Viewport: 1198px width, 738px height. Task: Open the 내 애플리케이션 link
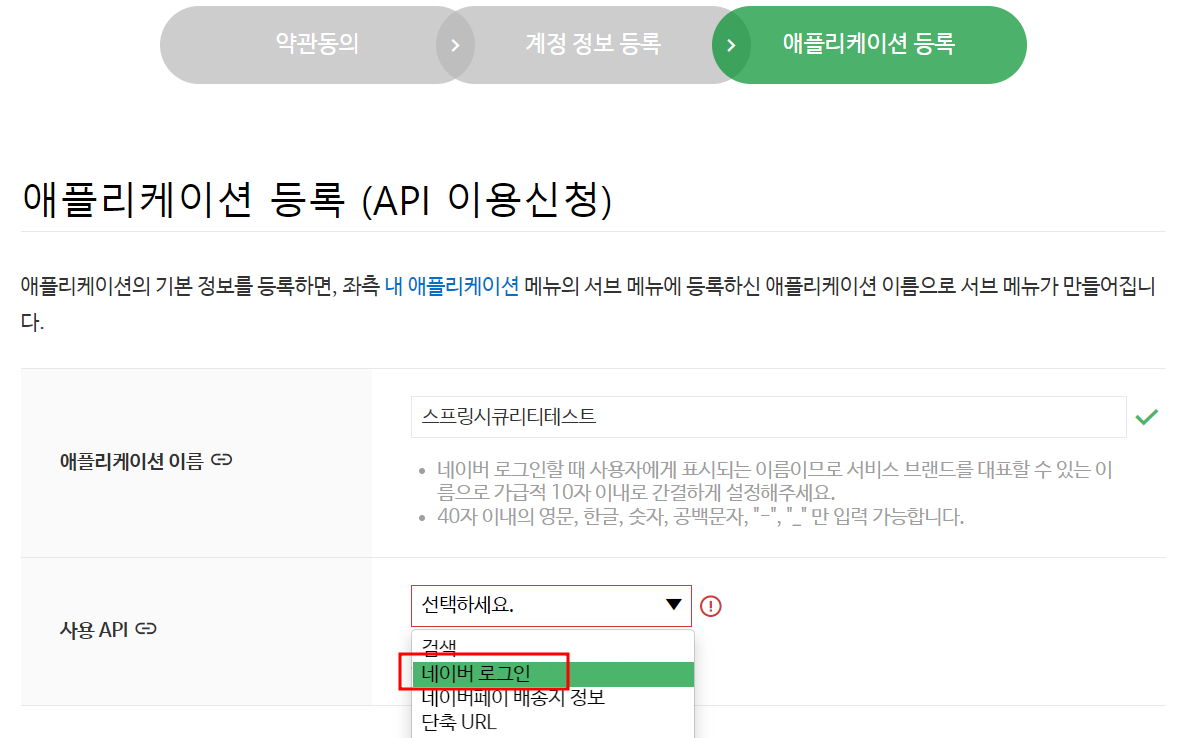coord(452,286)
